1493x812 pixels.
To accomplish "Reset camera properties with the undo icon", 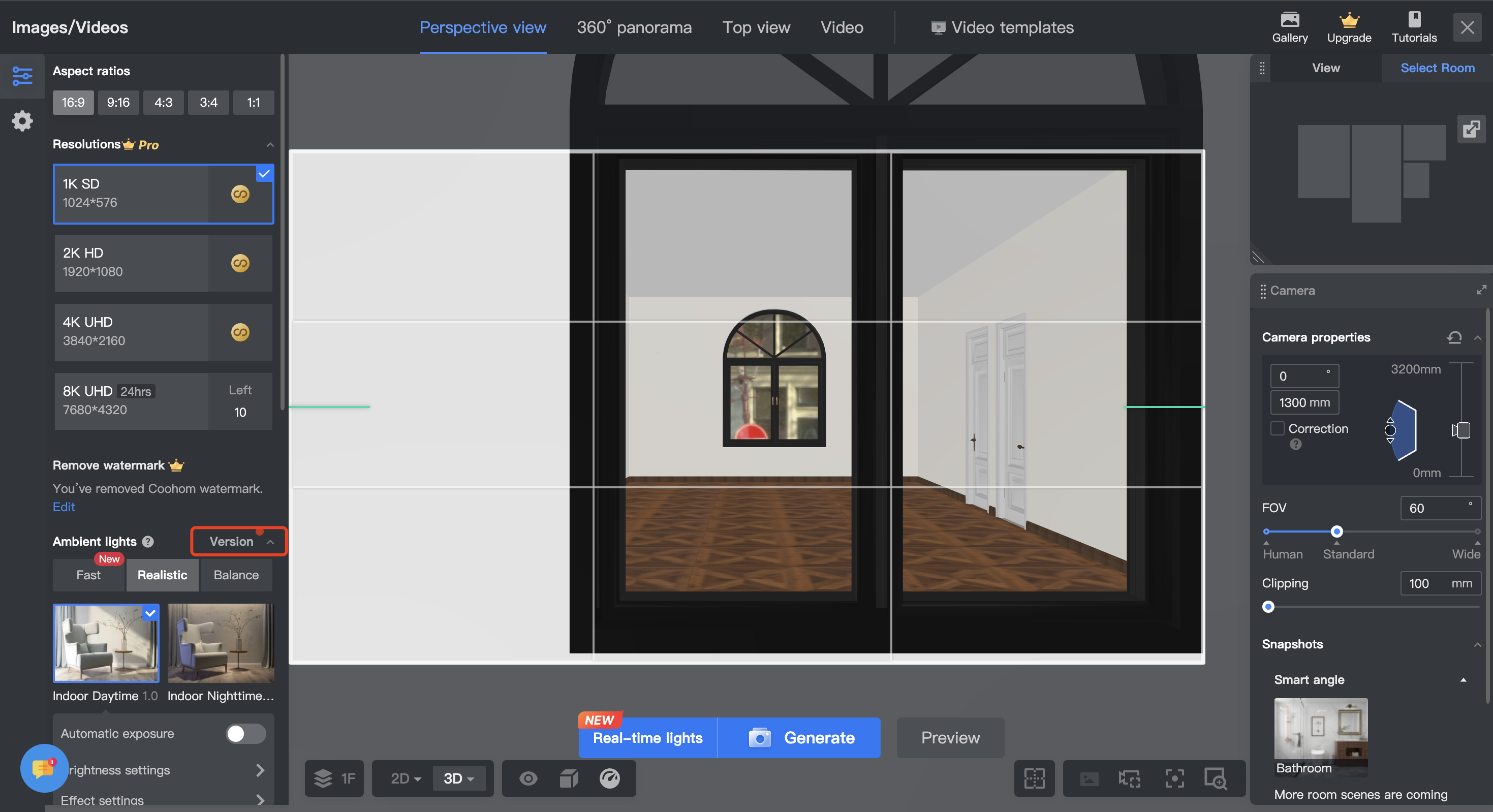I will (1453, 337).
